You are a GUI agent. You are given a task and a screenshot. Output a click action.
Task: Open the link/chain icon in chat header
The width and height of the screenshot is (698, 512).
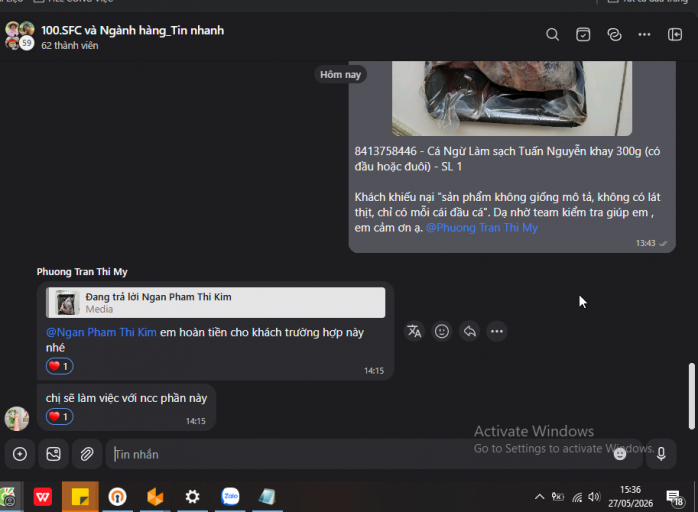click(x=614, y=35)
